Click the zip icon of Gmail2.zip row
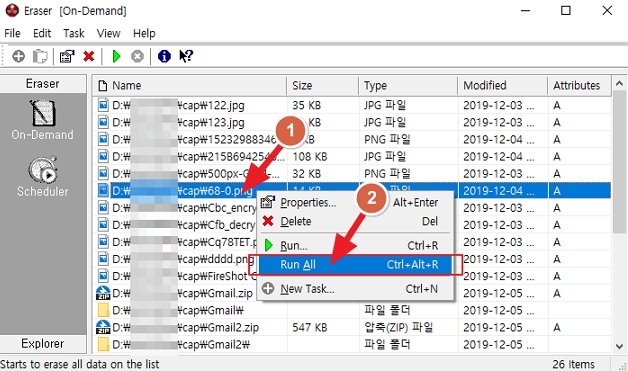628x371 pixels. pos(103,327)
